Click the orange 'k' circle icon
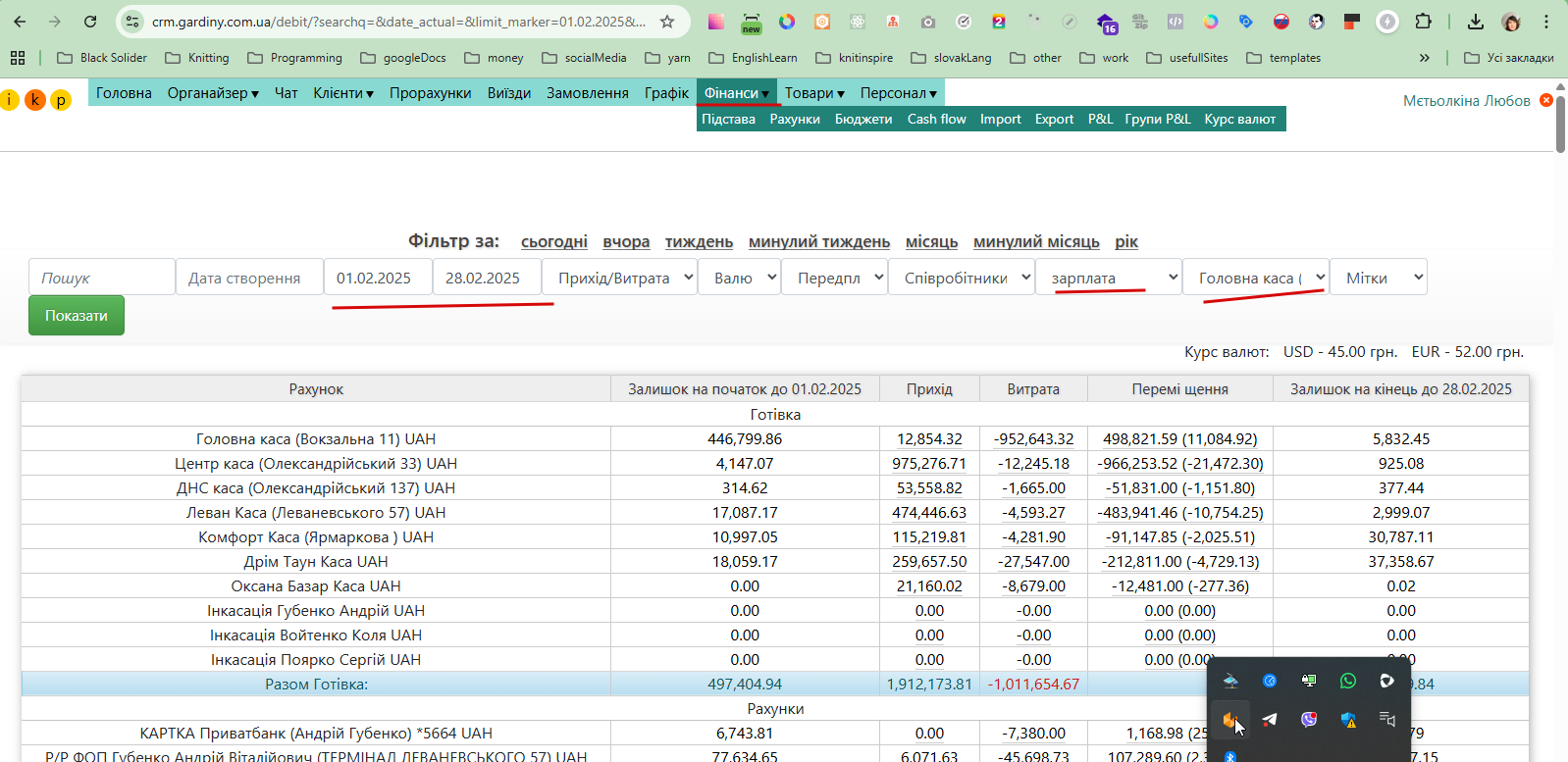Screen dimensions: 1568x762 [x=35, y=100]
